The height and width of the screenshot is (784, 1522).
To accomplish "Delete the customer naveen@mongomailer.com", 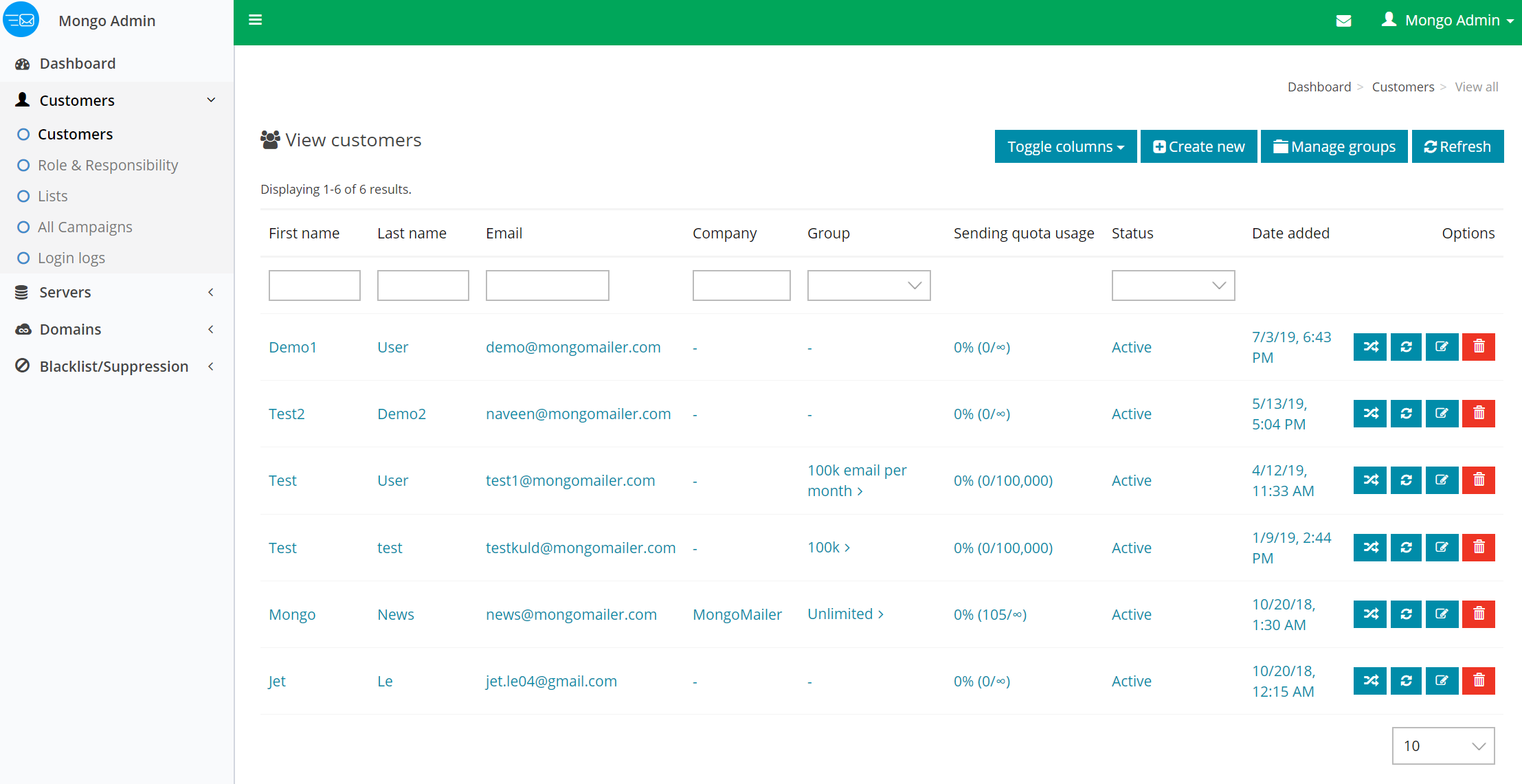I will [x=1479, y=414].
